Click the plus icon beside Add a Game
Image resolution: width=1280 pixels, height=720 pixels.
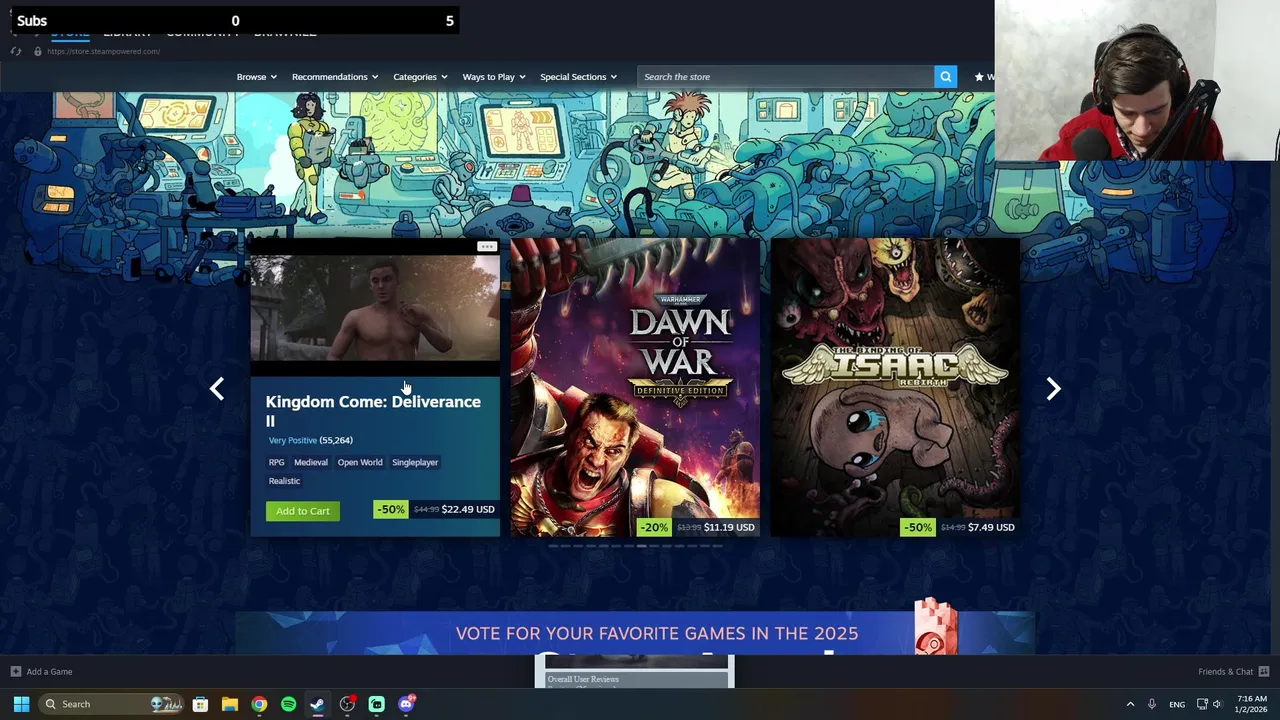(x=16, y=671)
